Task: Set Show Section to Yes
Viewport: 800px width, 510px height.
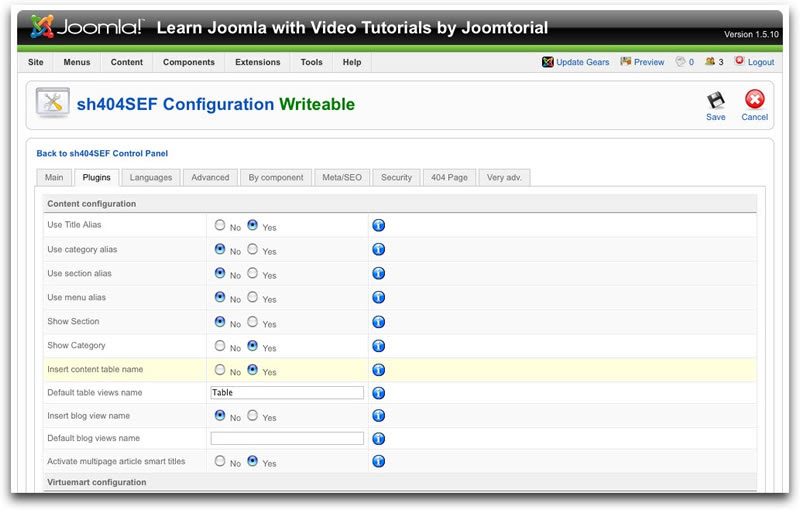Action: tap(253, 321)
